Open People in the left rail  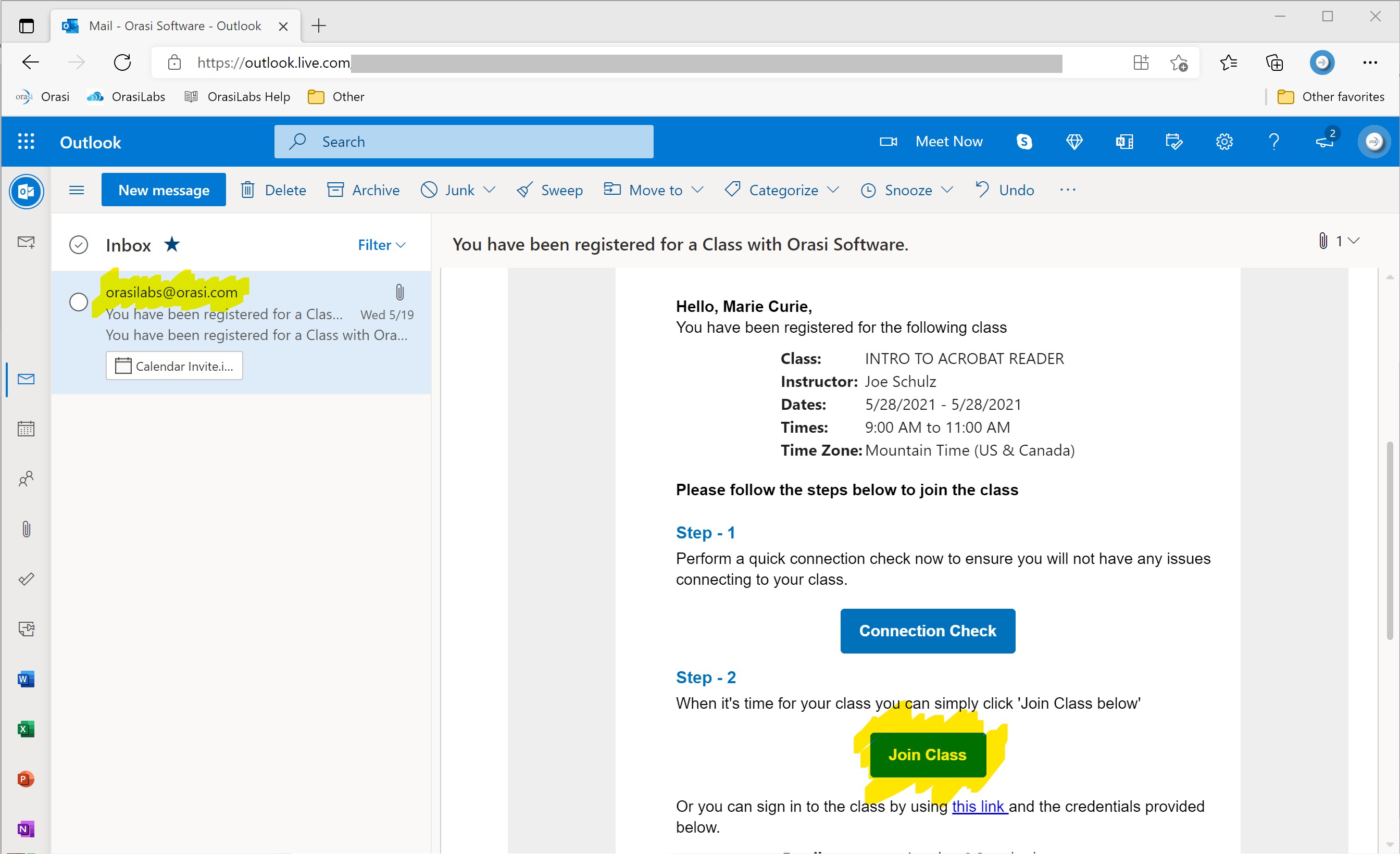click(x=26, y=479)
